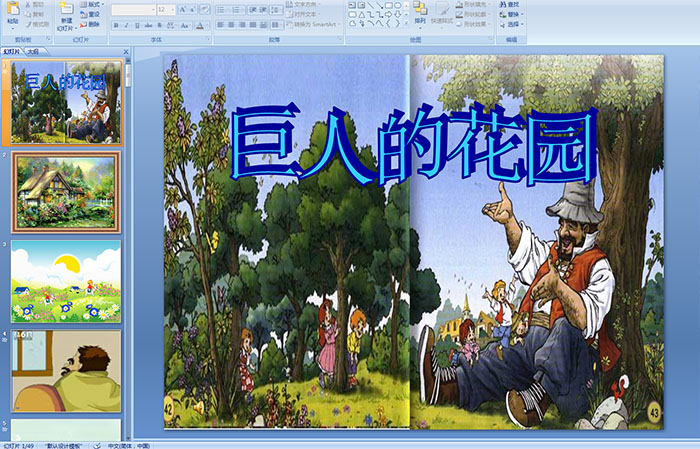Close the slide thumbnail pane

(126, 52)
